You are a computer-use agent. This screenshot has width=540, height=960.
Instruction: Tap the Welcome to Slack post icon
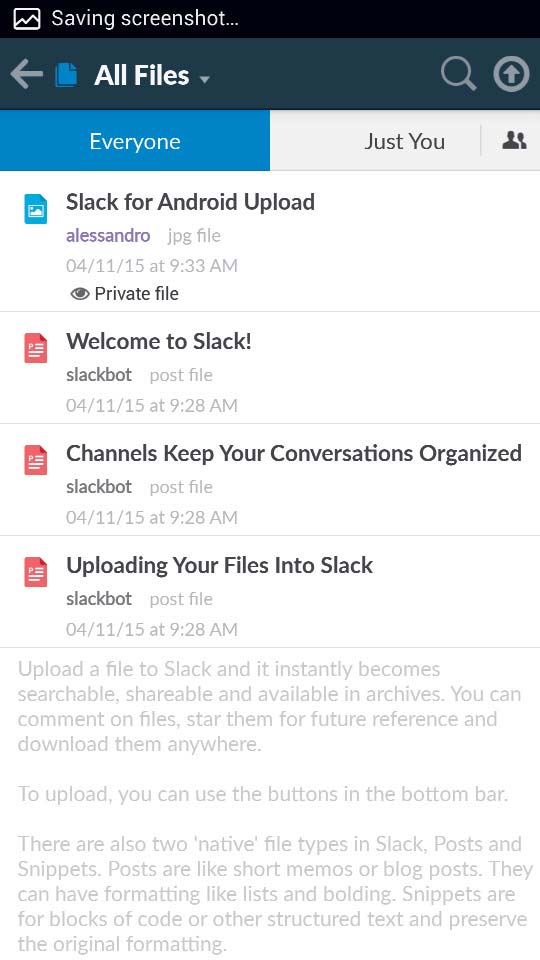click(36, 348)
